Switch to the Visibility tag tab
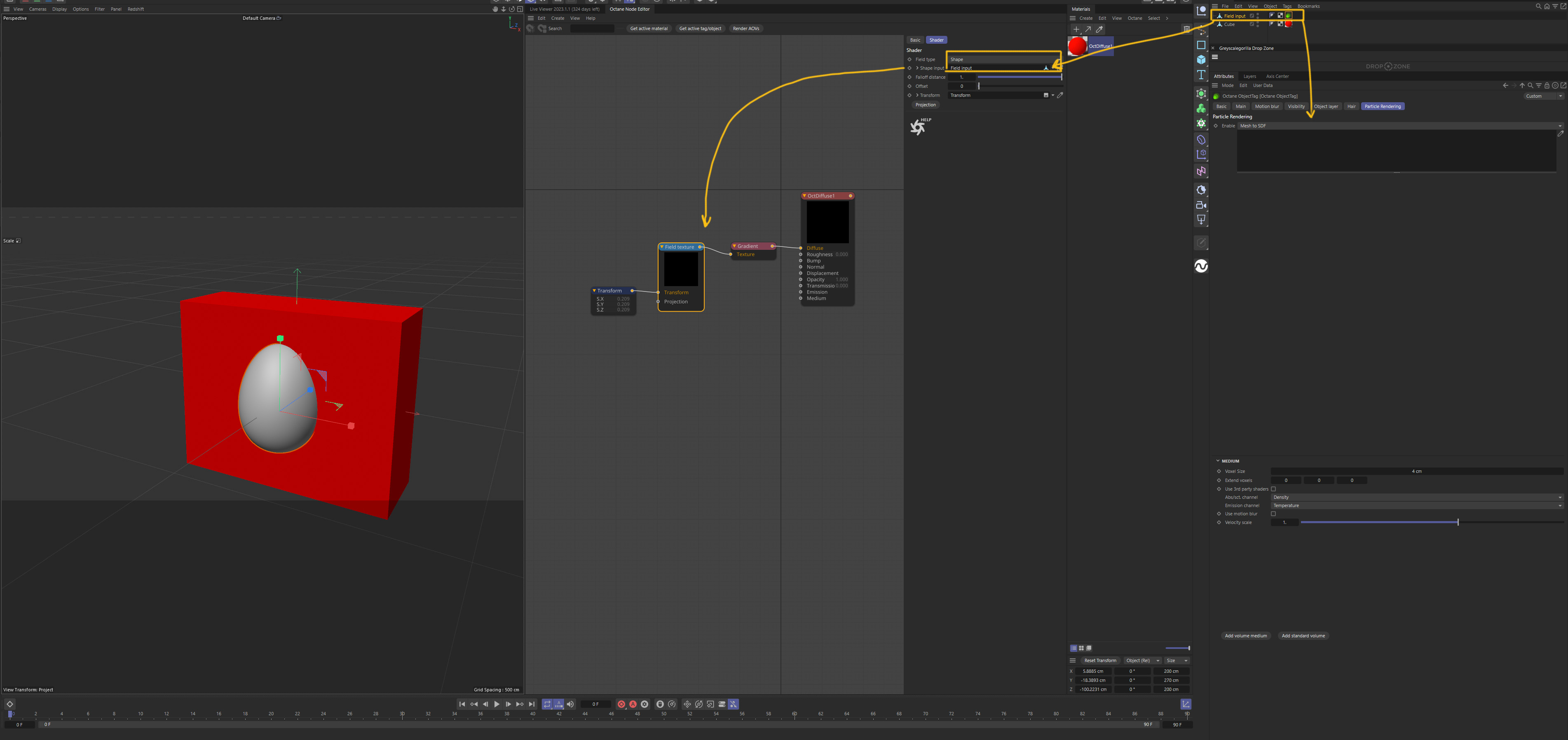1568x740 pixels. pyautogui.click(x=1296, y=107)
